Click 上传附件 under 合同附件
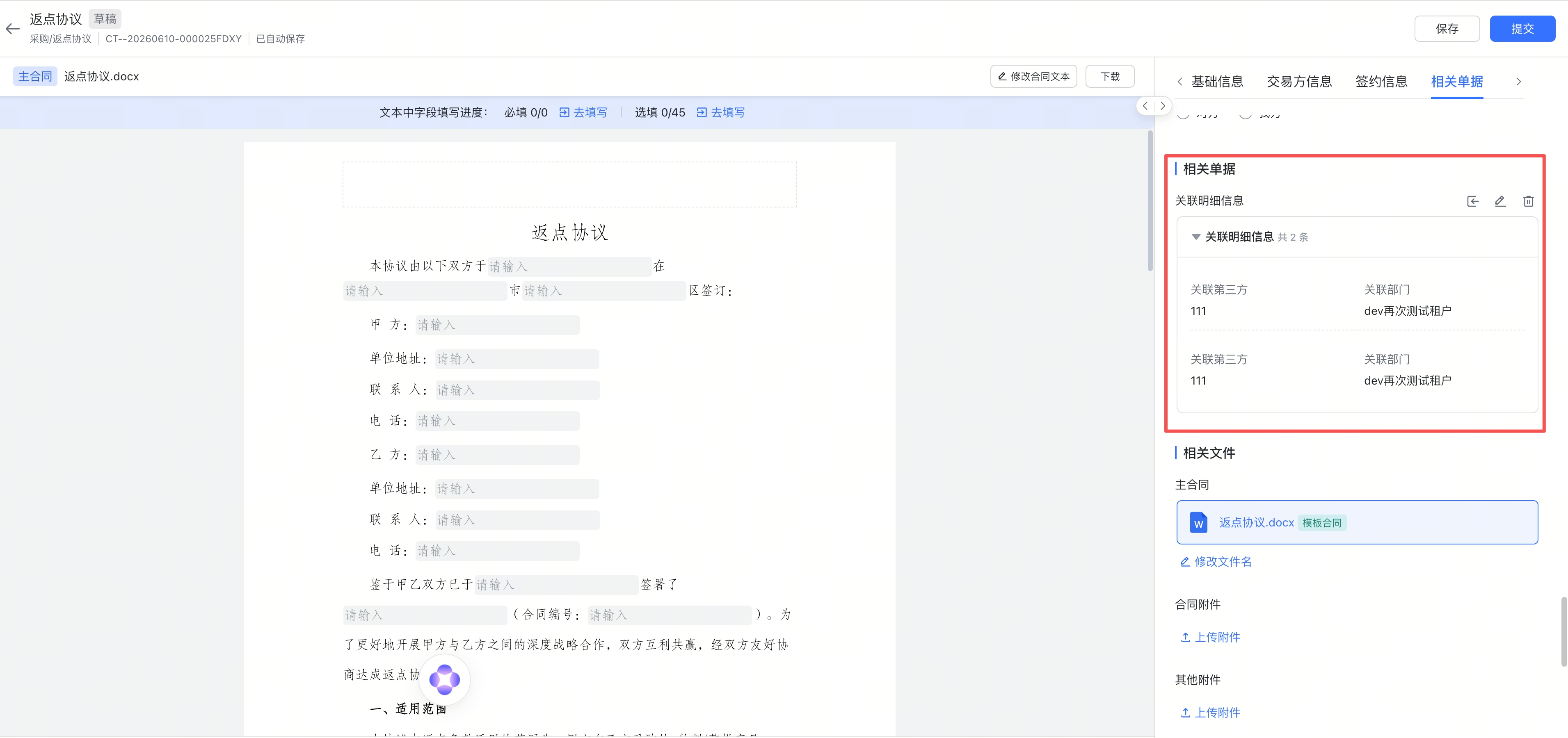This screenshot has width=1568, height=738. (x=1210, y=637)
